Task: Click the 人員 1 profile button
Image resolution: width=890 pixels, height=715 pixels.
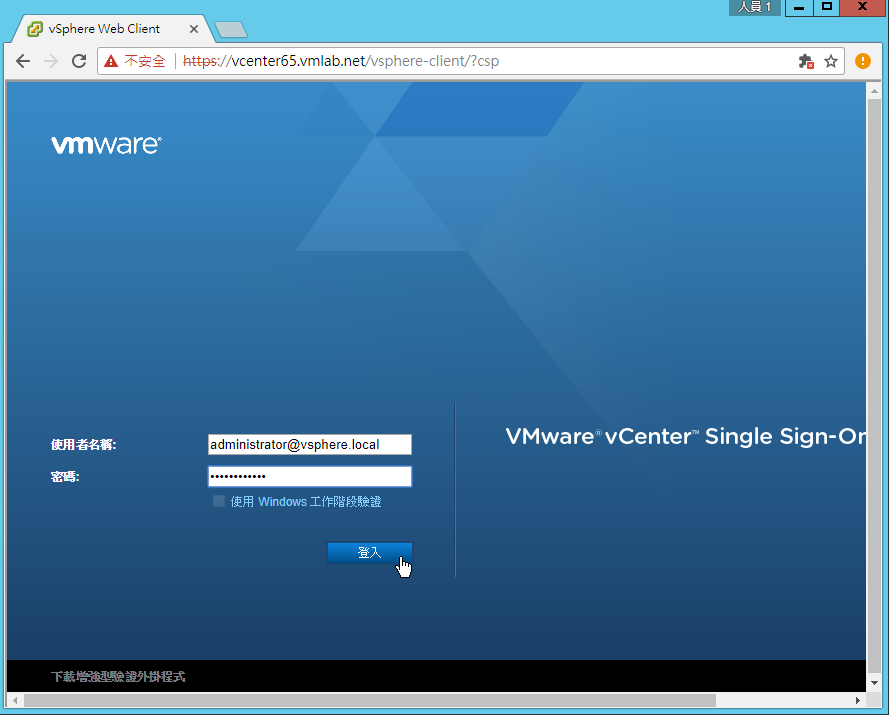Action: coord(754,7)
